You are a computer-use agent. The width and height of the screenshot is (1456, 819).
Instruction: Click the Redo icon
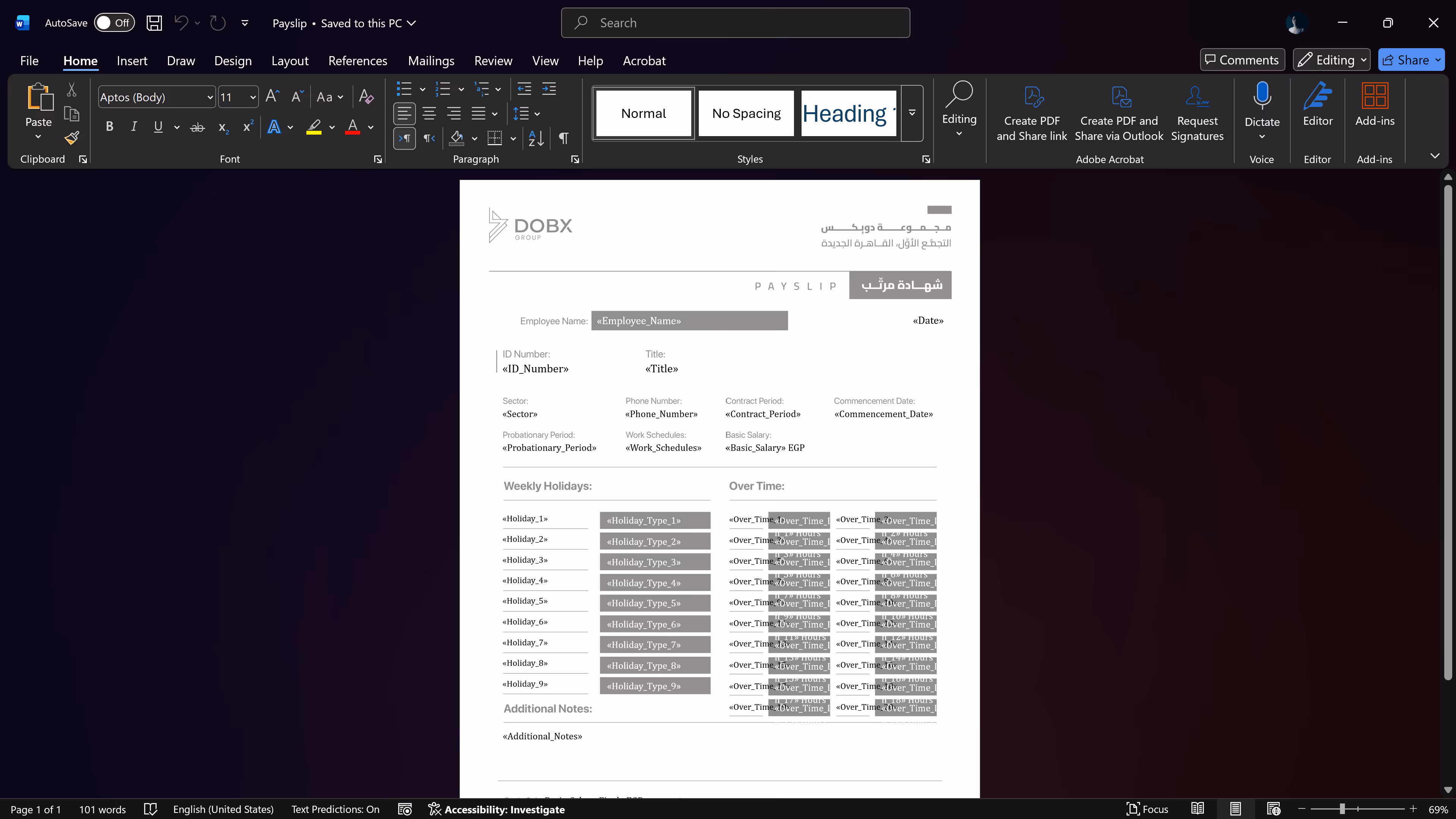(218, 23)
